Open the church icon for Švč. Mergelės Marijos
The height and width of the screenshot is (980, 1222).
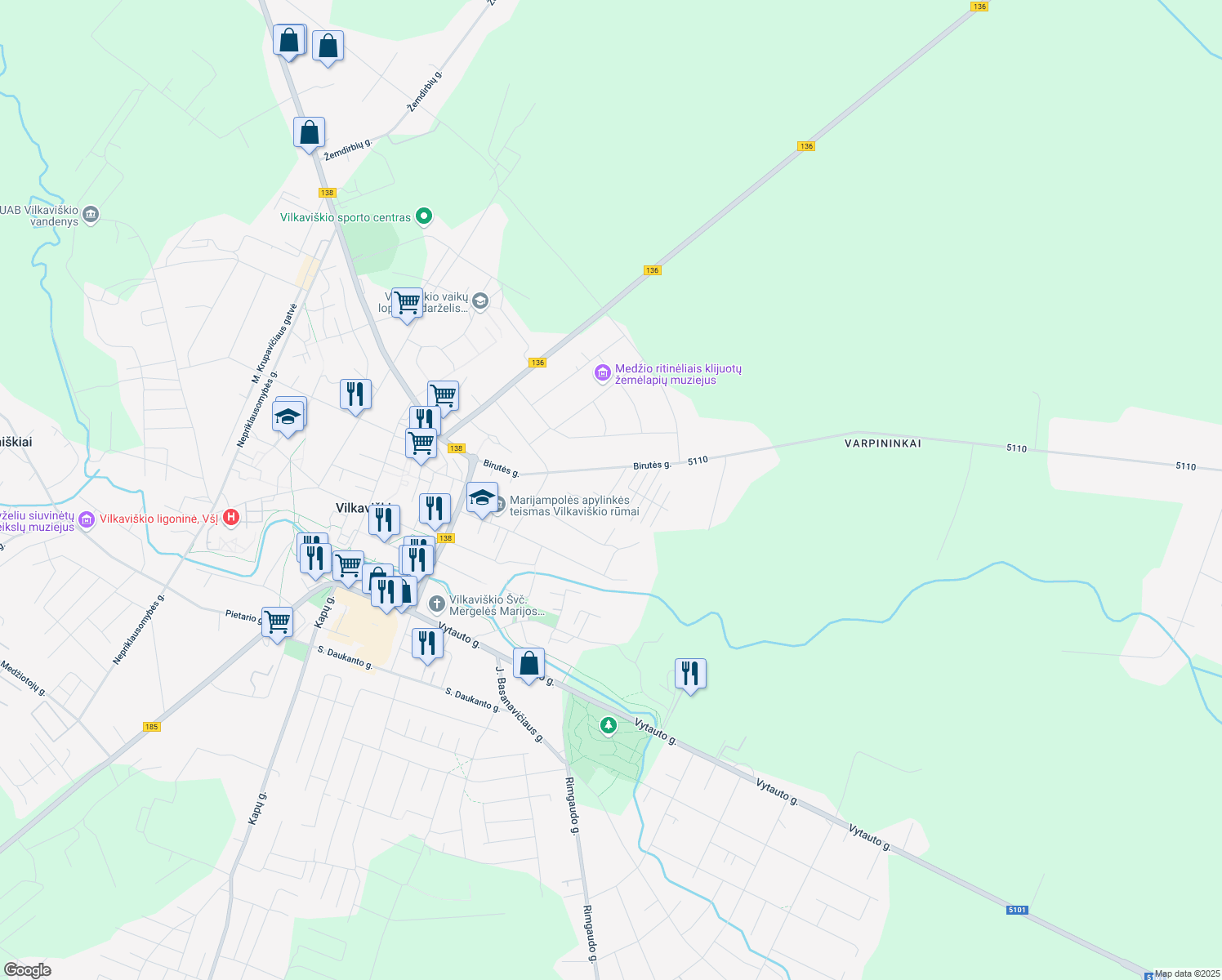click(x=435, y=604)
